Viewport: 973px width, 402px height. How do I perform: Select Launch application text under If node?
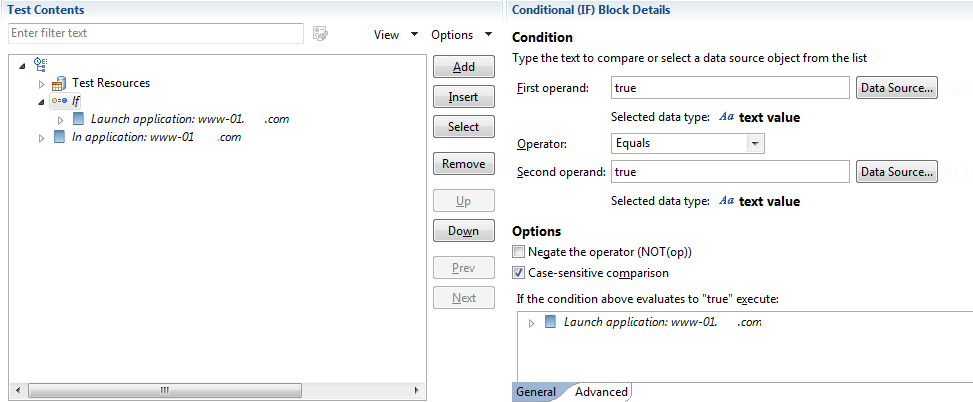coord(190,118)
